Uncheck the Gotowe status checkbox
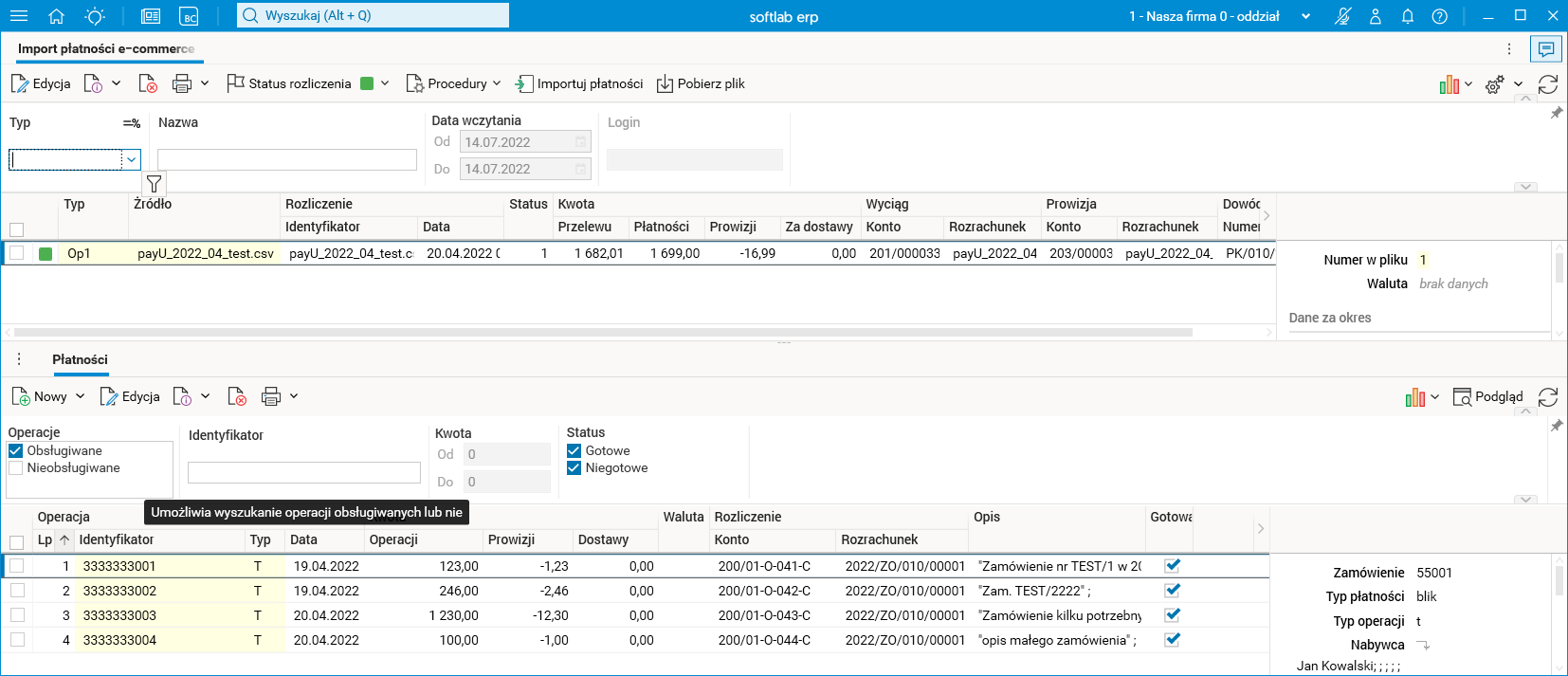The image size is (1568, 676). click(574, 451)
